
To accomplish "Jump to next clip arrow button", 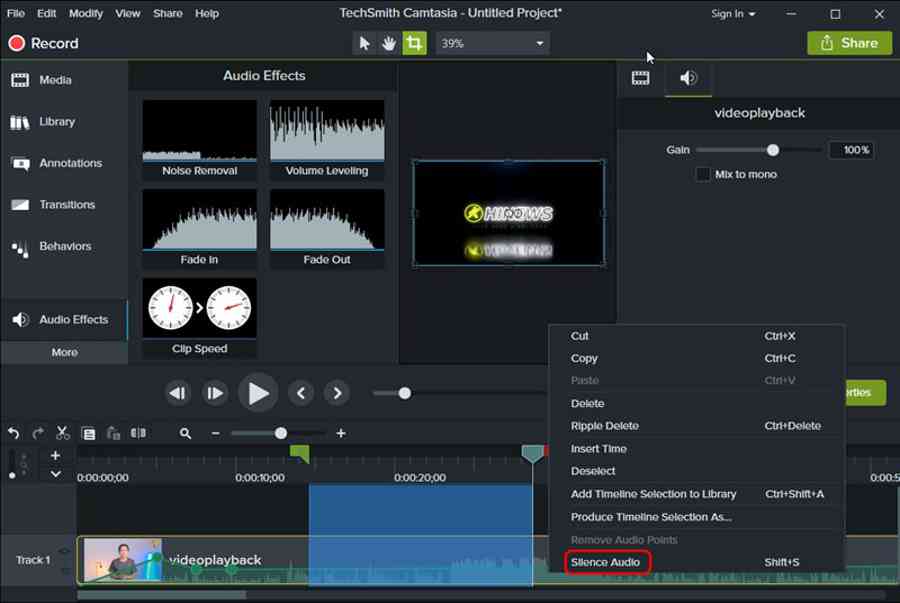I will pos(337,393).
